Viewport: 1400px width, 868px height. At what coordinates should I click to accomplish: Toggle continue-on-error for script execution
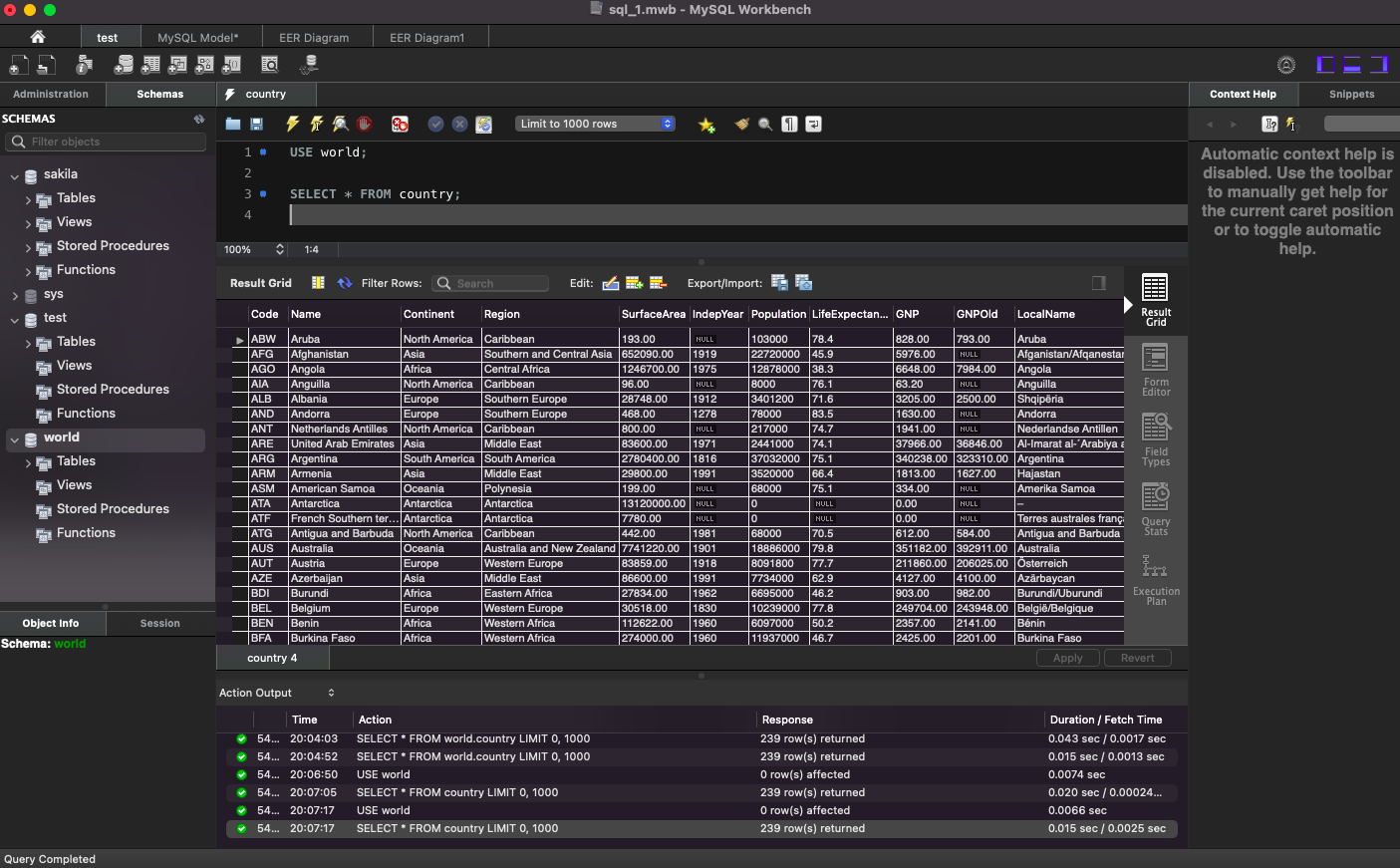click(400, 125)
